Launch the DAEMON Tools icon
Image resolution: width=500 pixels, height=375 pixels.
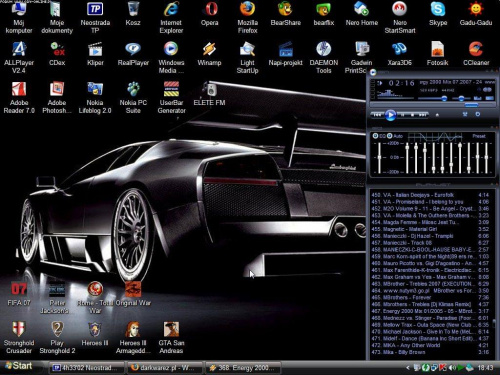click(x=324, y=57)
